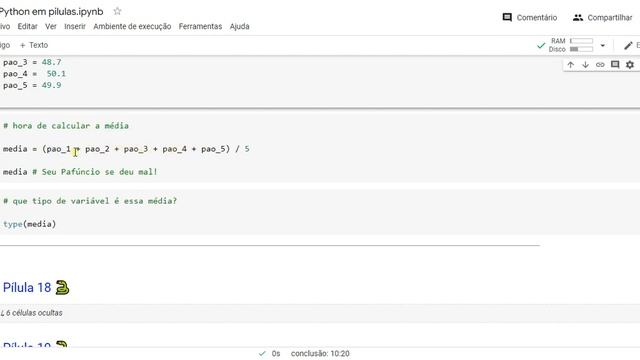640x360 pixels.
Task: Open the Comentário panel
Action: point(530,18)
